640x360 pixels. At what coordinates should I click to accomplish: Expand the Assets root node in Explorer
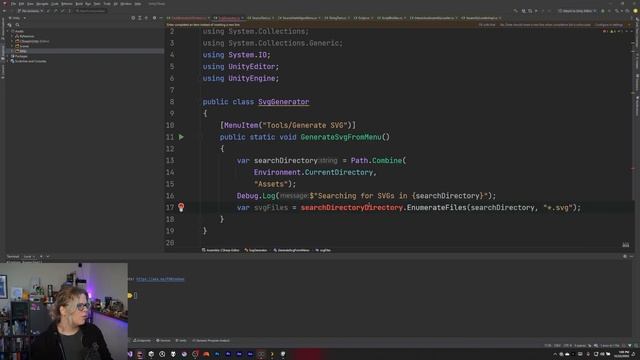pos(8,31)
